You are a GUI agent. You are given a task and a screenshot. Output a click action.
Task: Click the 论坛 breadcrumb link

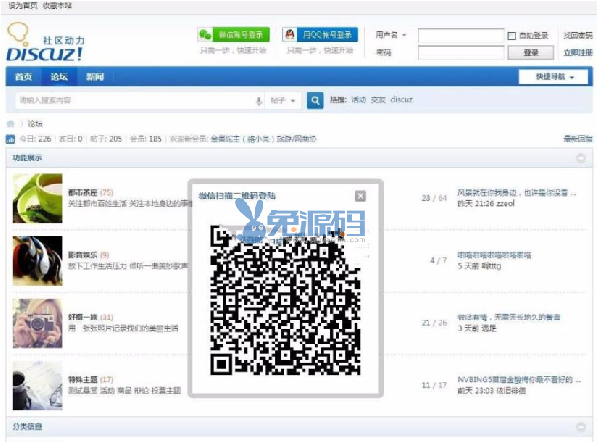[35, 124]
